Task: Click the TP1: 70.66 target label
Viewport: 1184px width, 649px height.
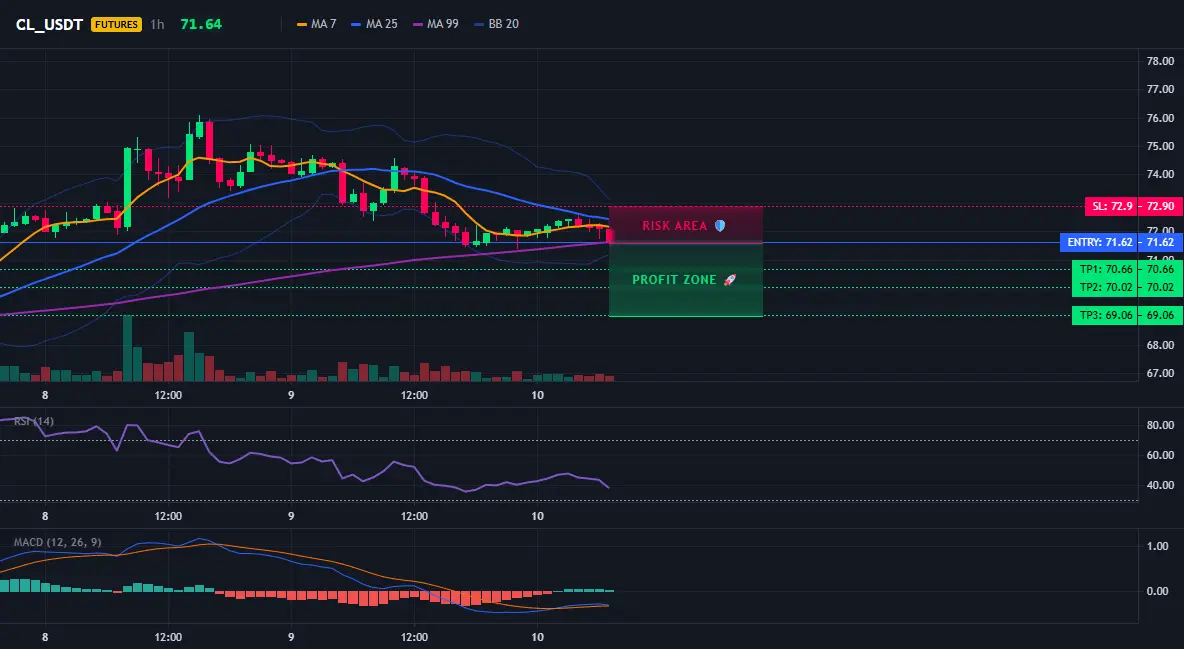Action: point(1105,269)
